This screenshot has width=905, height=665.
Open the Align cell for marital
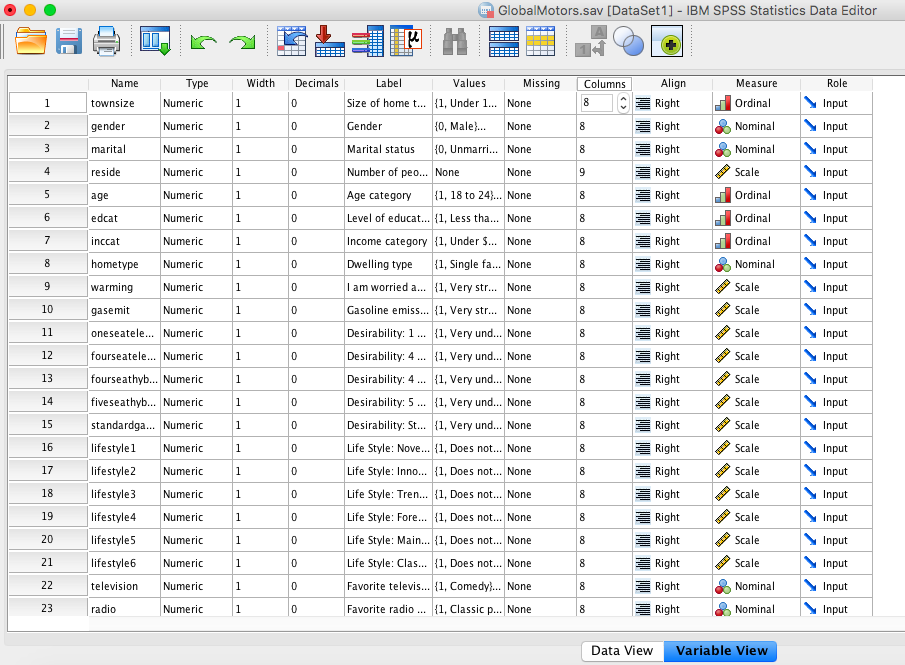point(672,149)
